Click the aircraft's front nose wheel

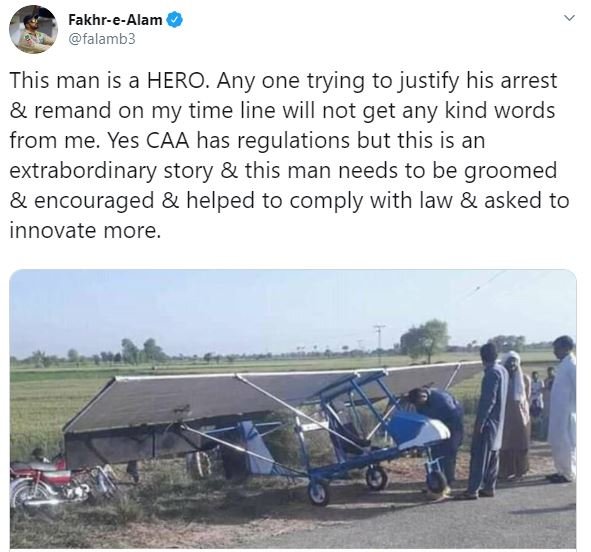[436, 481]
